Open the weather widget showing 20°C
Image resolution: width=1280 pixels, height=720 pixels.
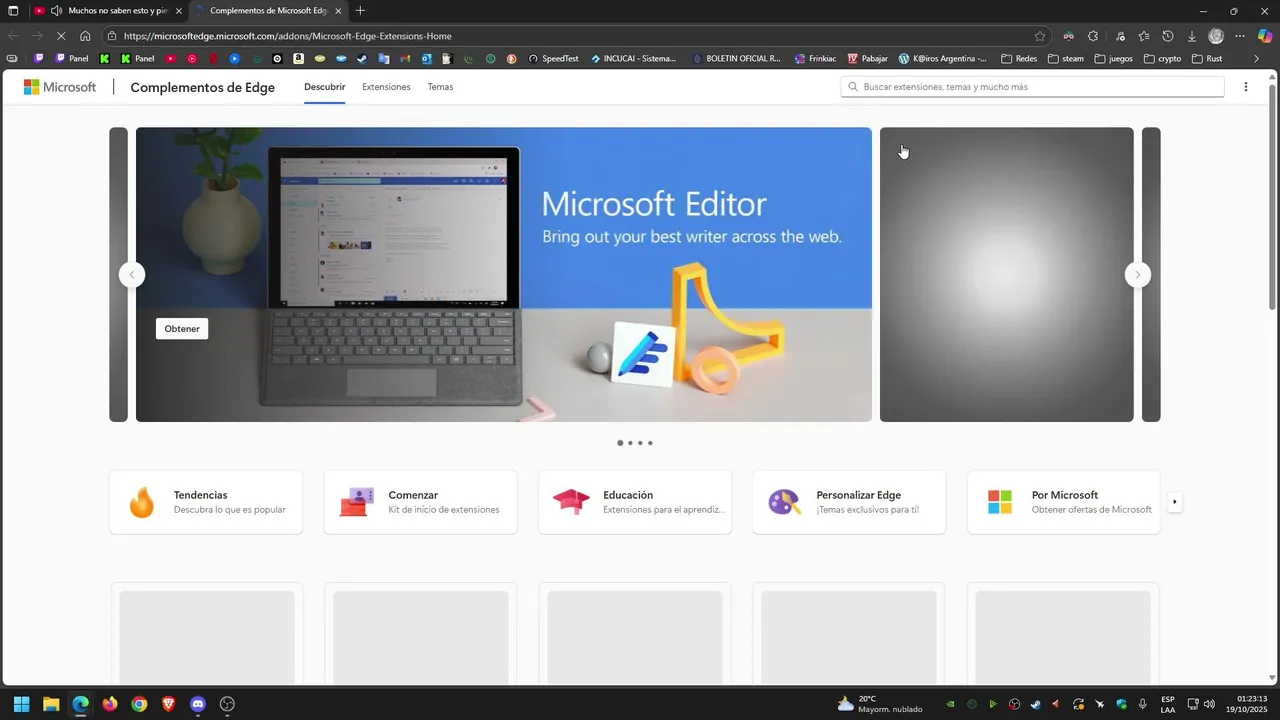[x=880, y=704]
